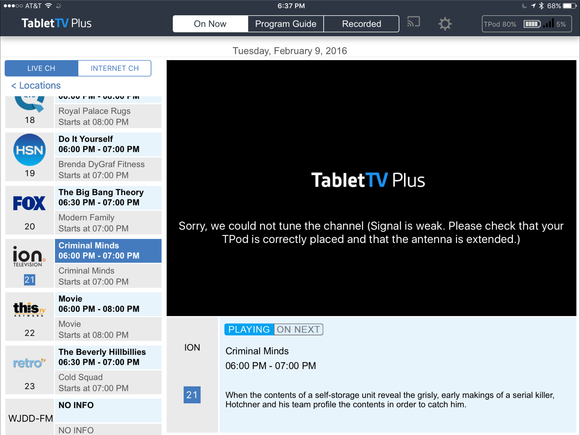Select upcoming Cold Squad entry

click(108, 382)
